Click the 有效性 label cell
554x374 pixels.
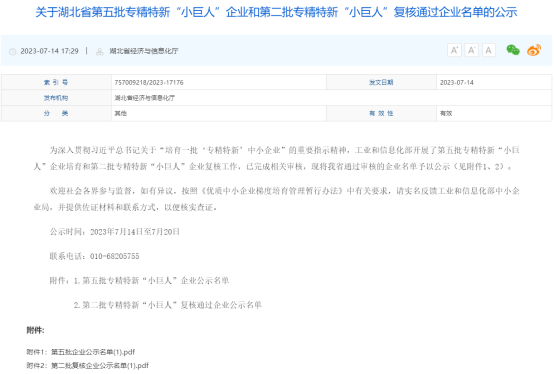click(x=381, y=113)
